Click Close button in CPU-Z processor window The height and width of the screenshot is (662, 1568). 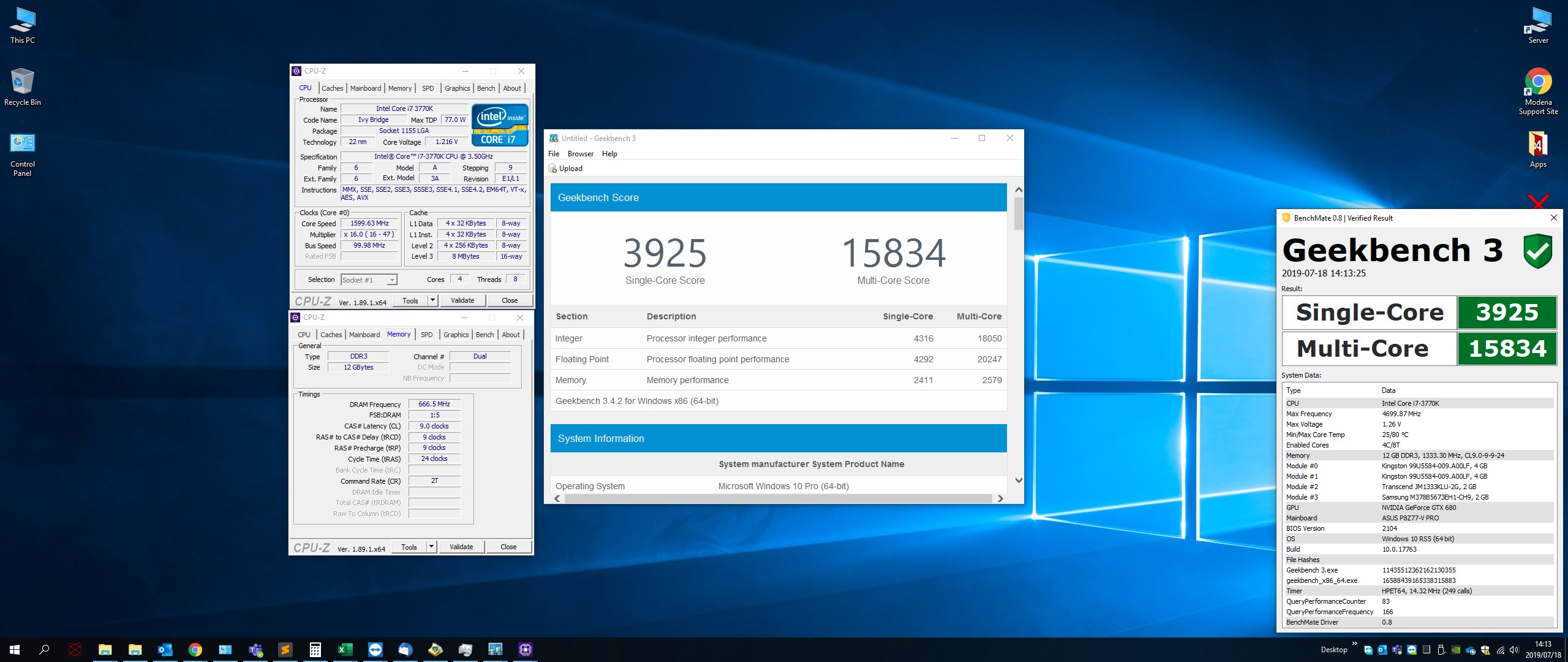click(x=510, y=300)
